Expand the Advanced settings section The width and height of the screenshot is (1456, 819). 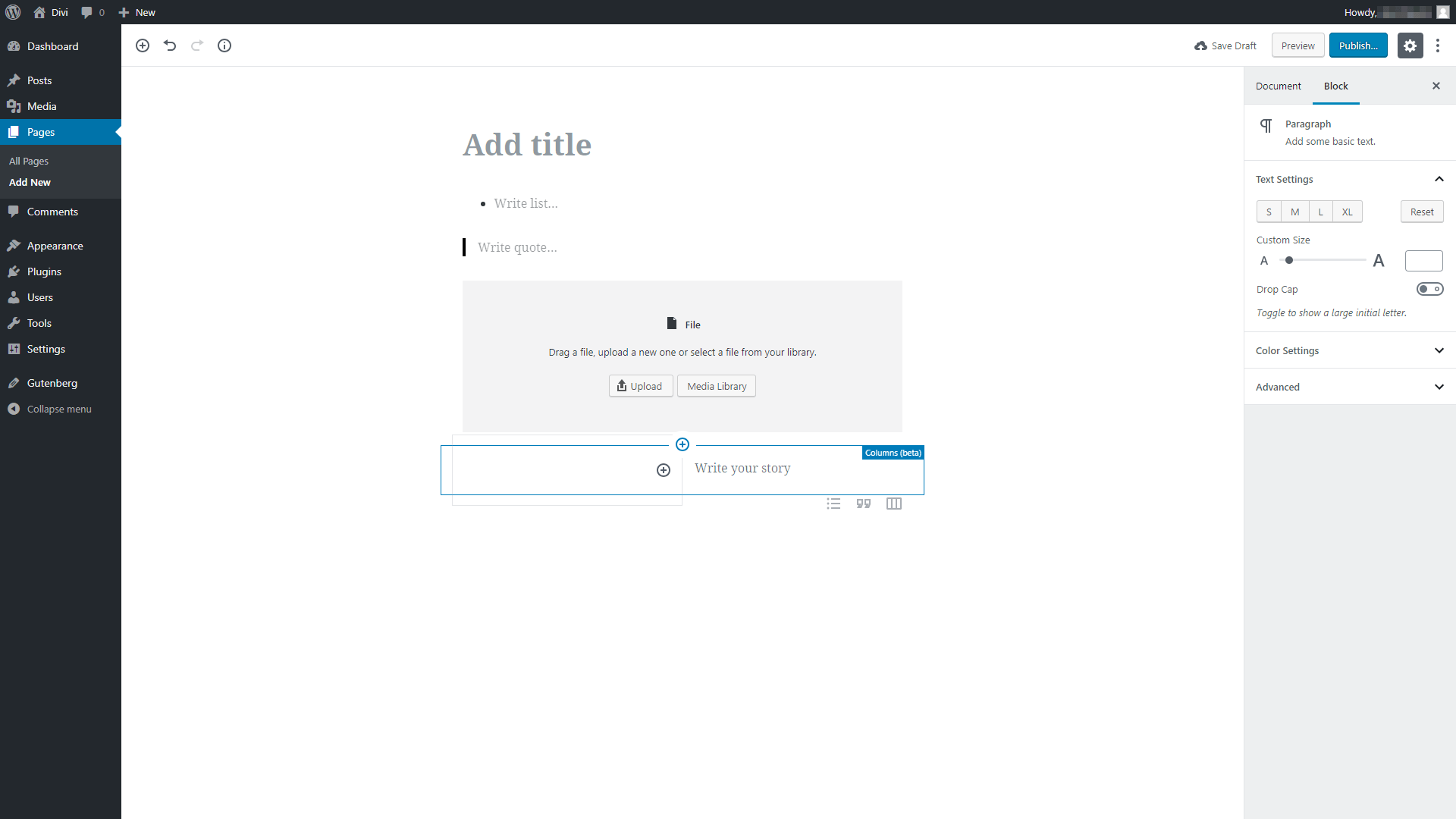pos(1349,387)
